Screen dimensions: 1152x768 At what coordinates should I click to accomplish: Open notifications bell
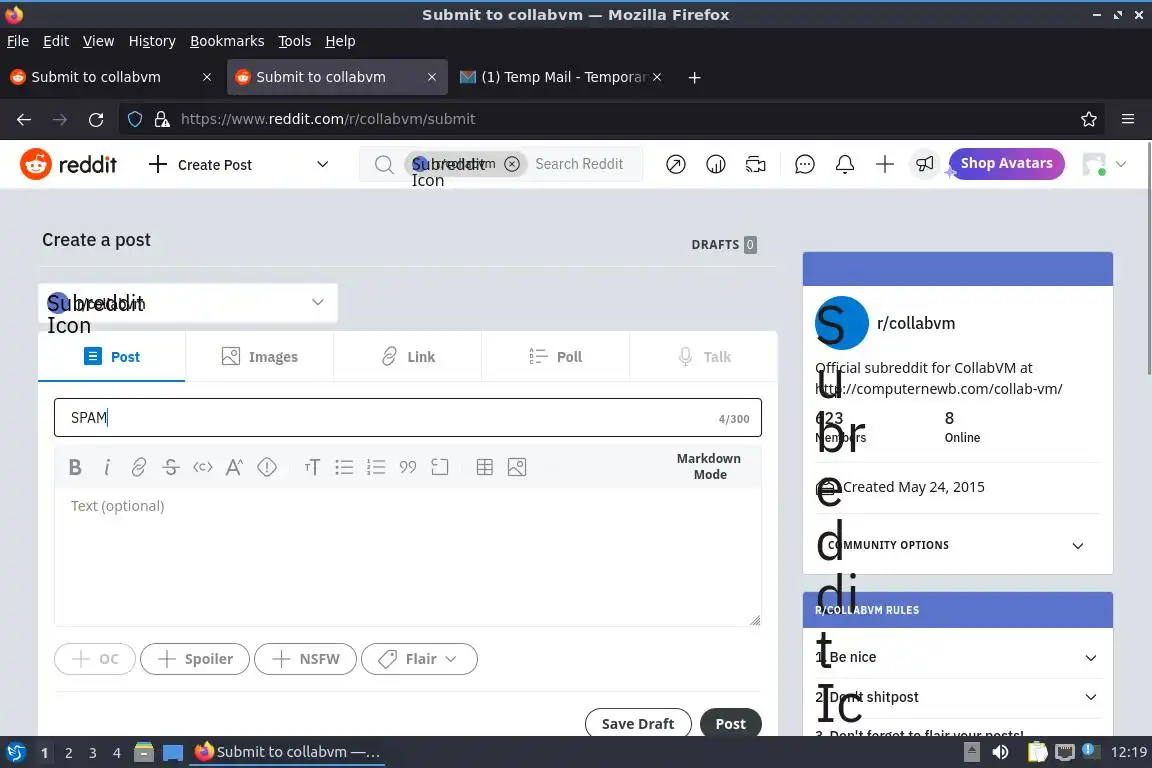[x=845, y=164]
